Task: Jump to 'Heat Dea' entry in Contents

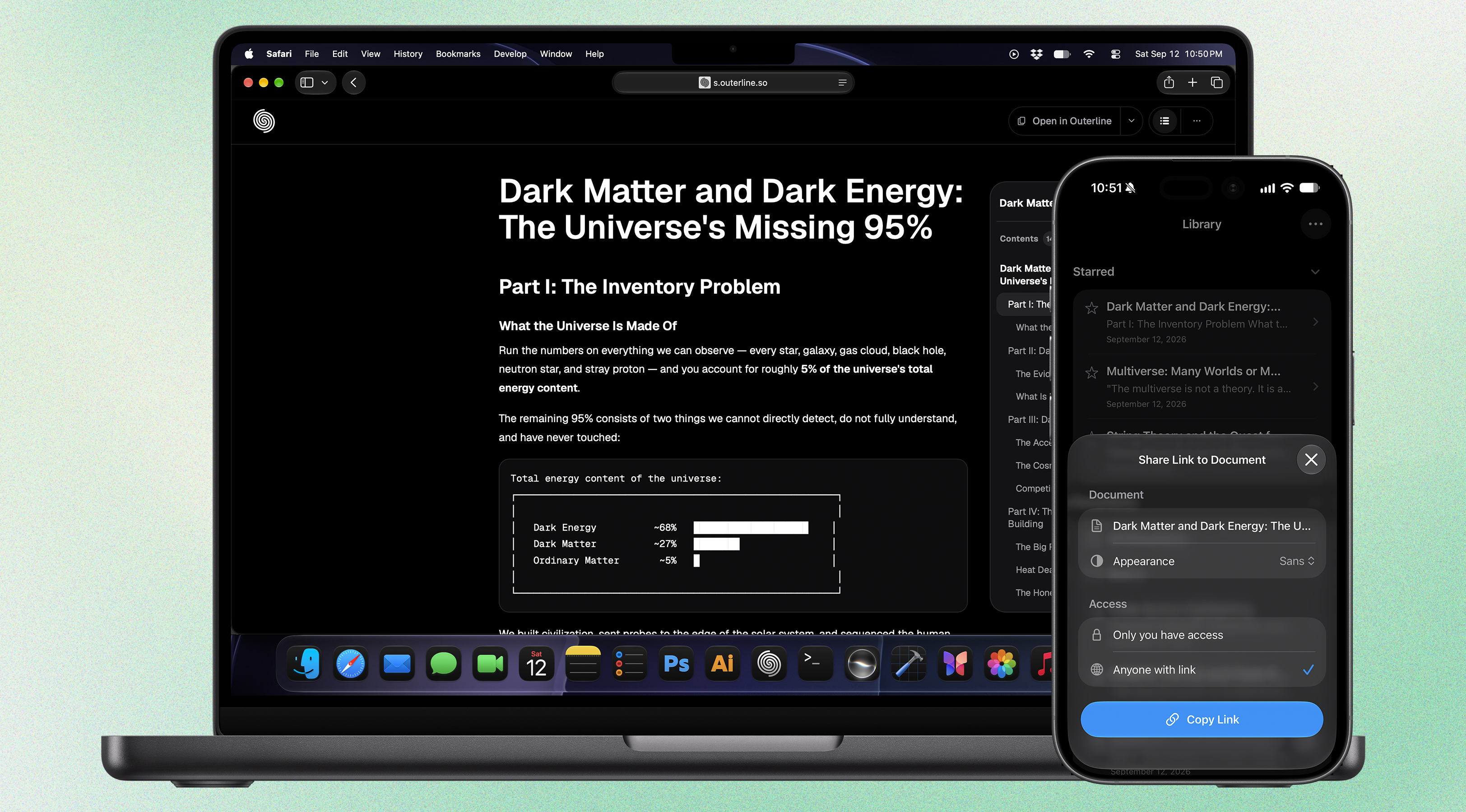Action: 1033,570
